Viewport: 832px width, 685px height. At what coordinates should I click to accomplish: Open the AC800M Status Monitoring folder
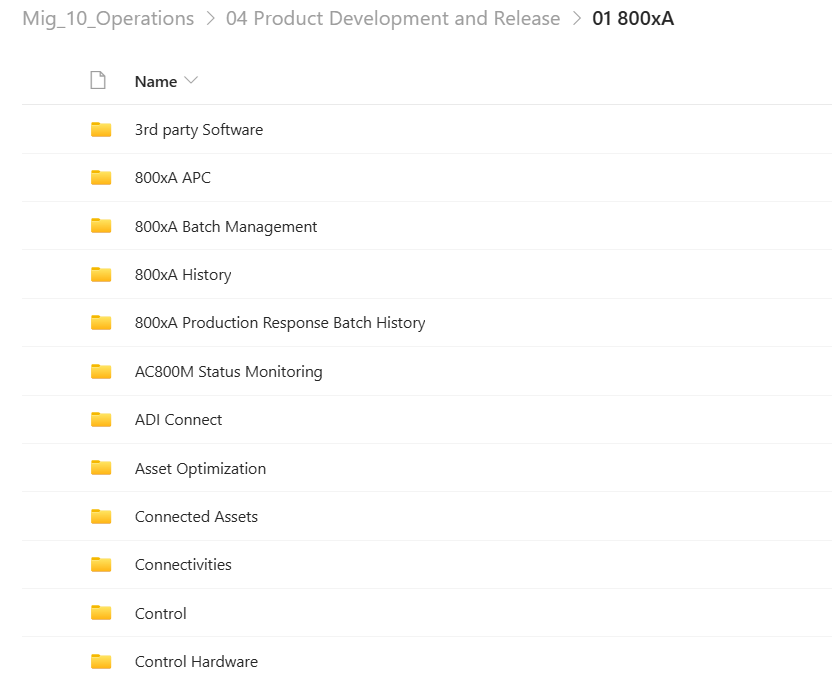click(229, 372)
